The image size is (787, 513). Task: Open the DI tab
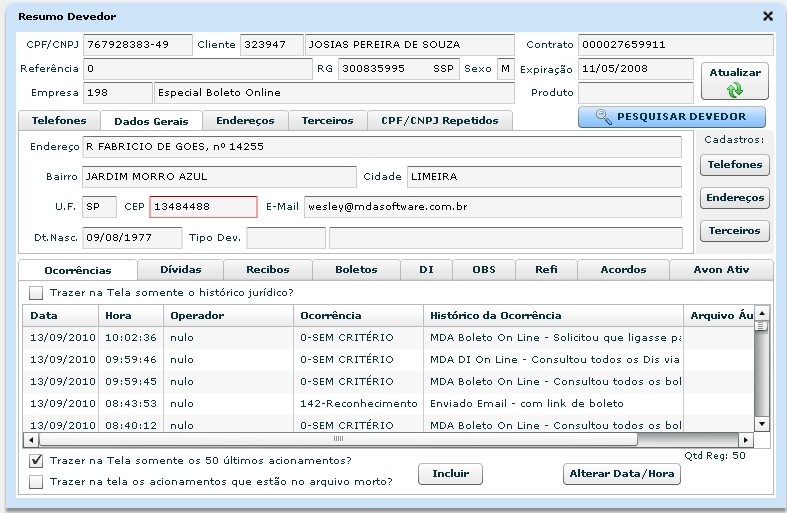(x=426, y=270)
